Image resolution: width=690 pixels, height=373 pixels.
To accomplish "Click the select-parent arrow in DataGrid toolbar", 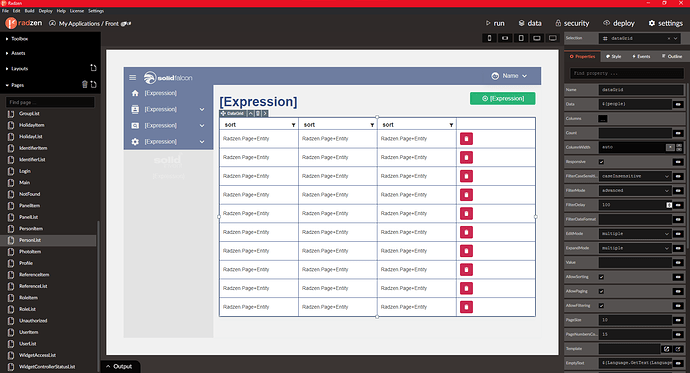I will tap(250, 113).
